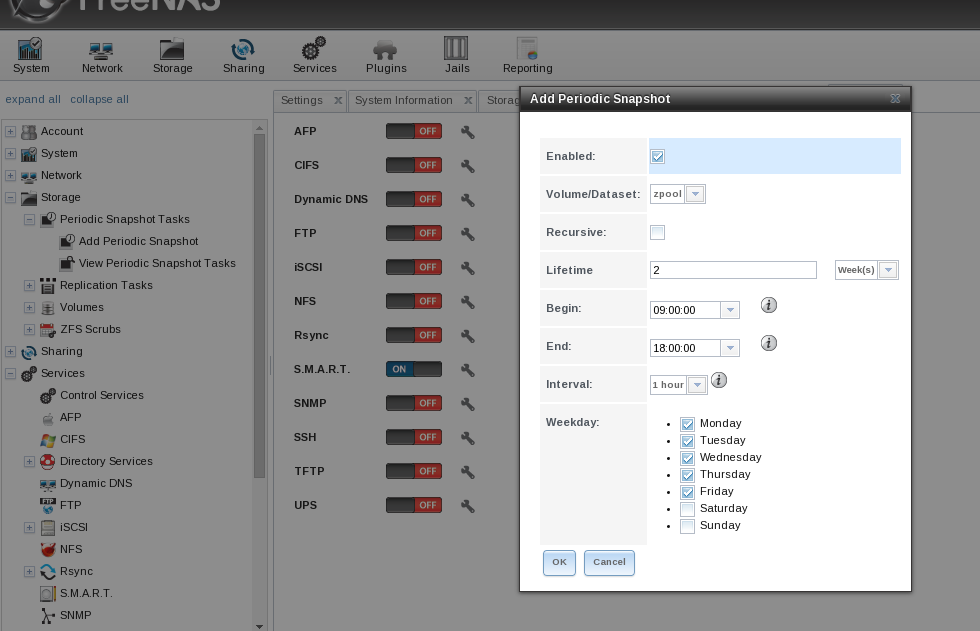Configure FTP with its wrench icon
The image size is (980, 631).
click(468, 234)
